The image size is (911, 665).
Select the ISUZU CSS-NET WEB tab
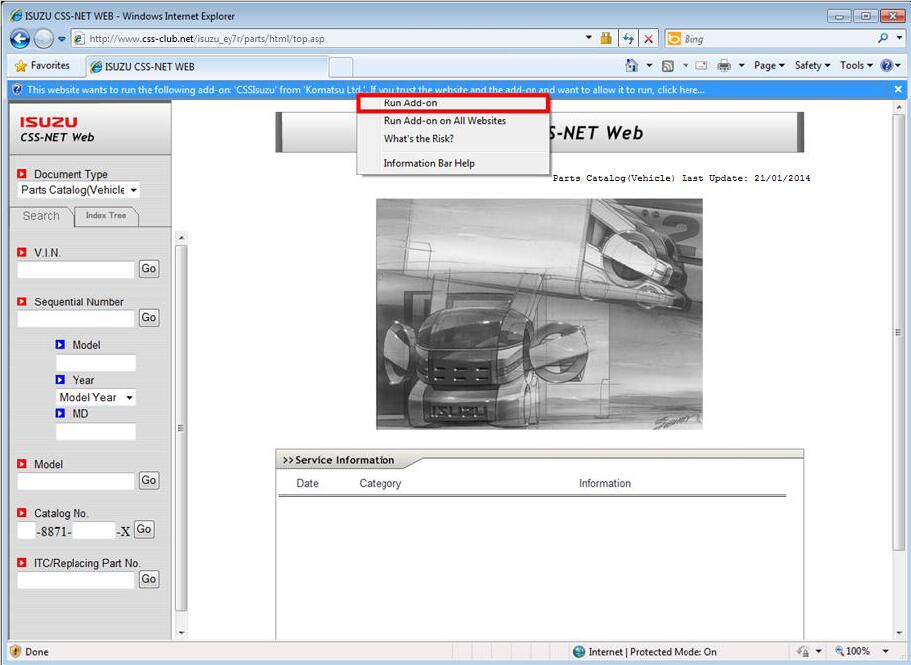point(206,66)
